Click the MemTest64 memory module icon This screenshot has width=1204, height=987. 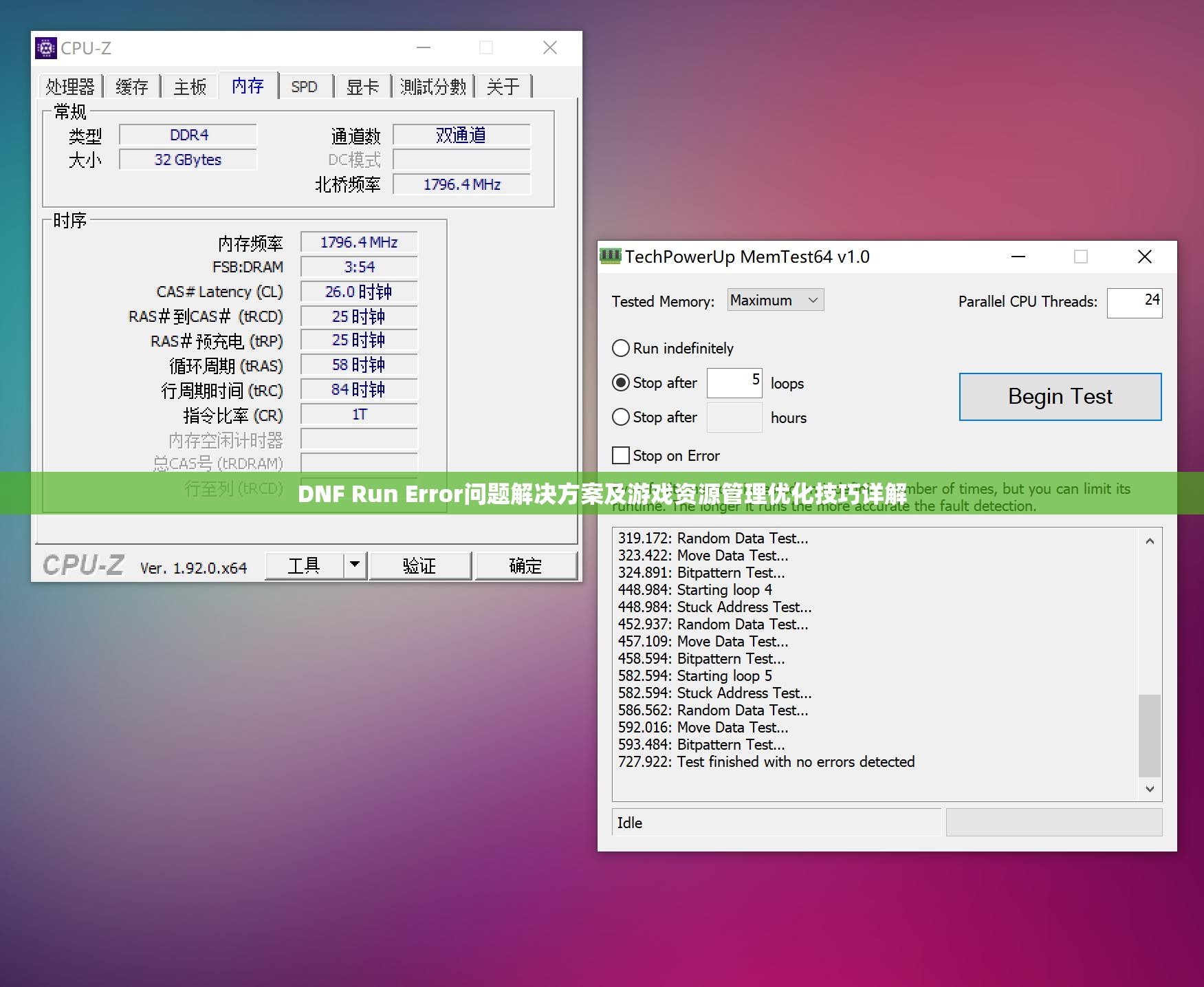[611, 257]
